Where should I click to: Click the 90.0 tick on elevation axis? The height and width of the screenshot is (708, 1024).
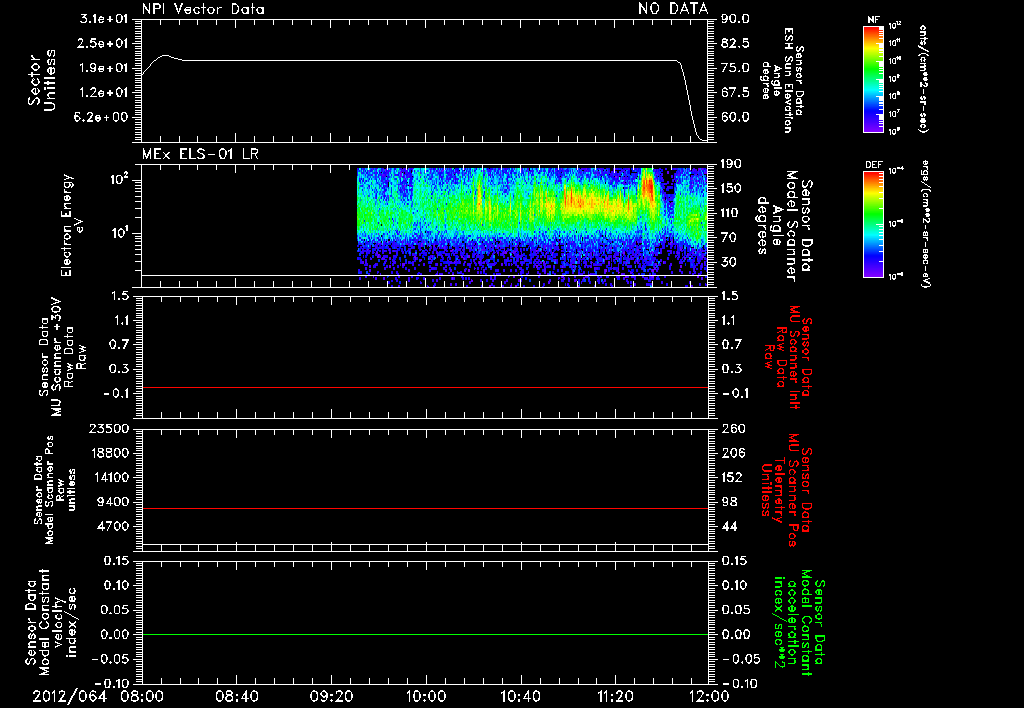point(735,19)
